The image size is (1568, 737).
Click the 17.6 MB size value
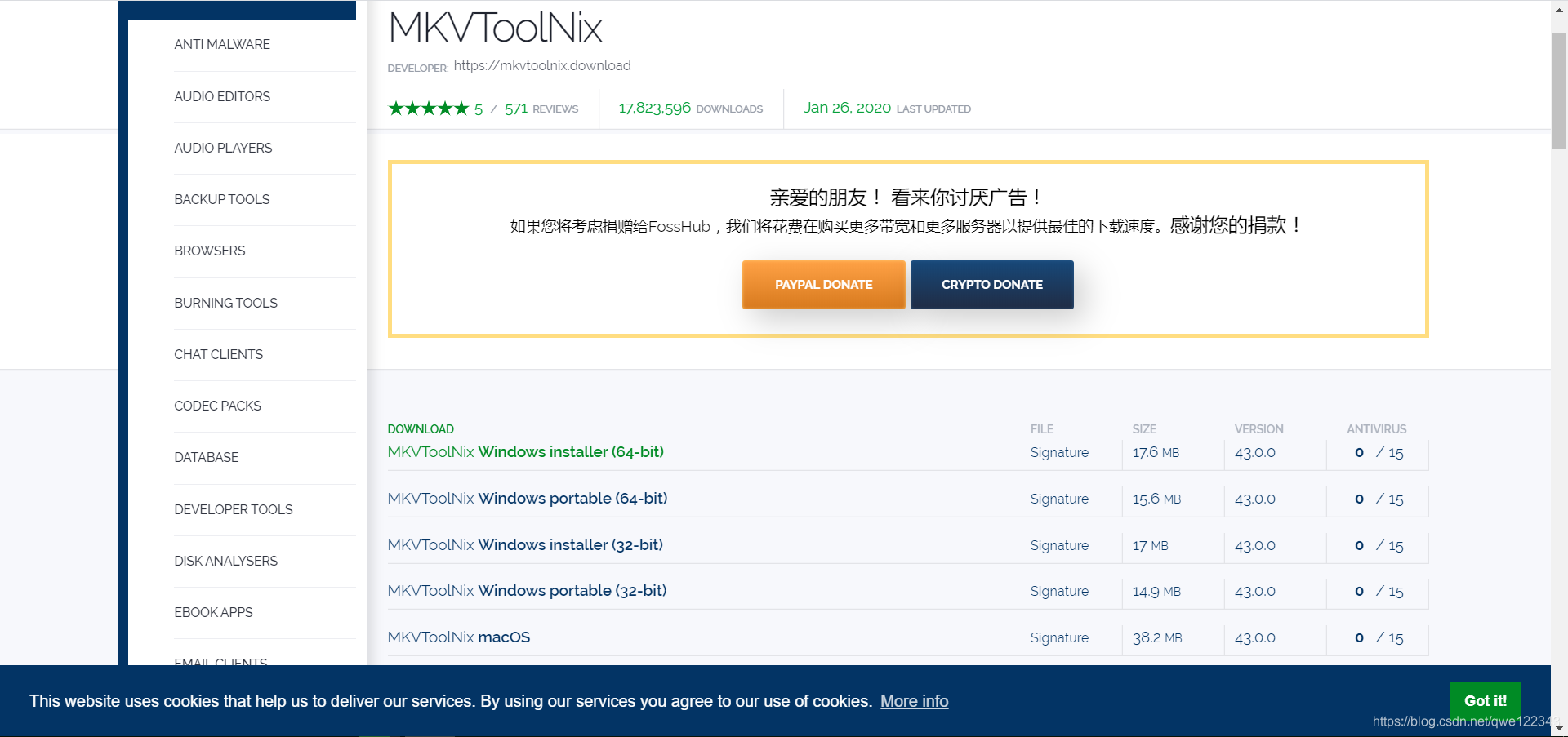click(1156, 452)
